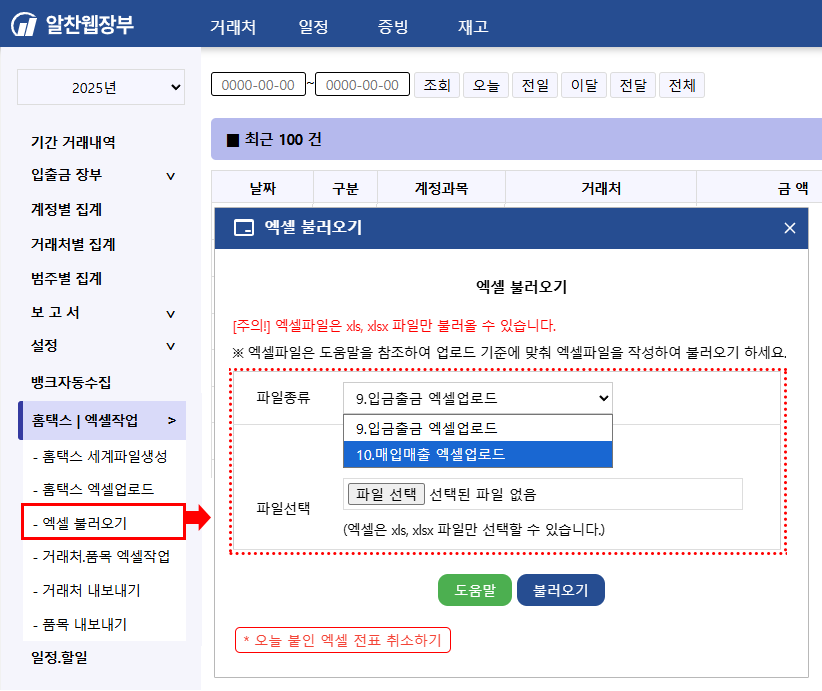The width and height of the screenshot is (822, 691).
Task: Click the 오늘 date filter button
Action: (x=486, y=85)
